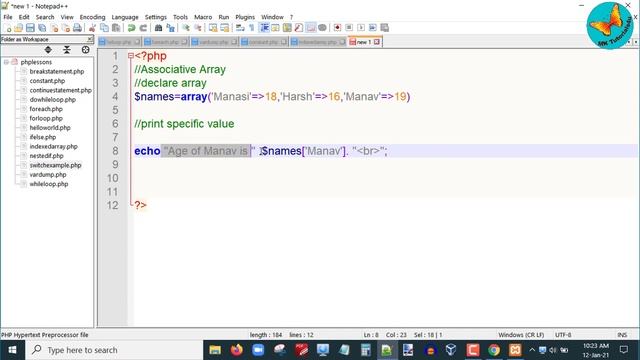Show hidden system tray icons chevron
The image size is (640, 360).
pyautogui.click(x=532, y=350)
